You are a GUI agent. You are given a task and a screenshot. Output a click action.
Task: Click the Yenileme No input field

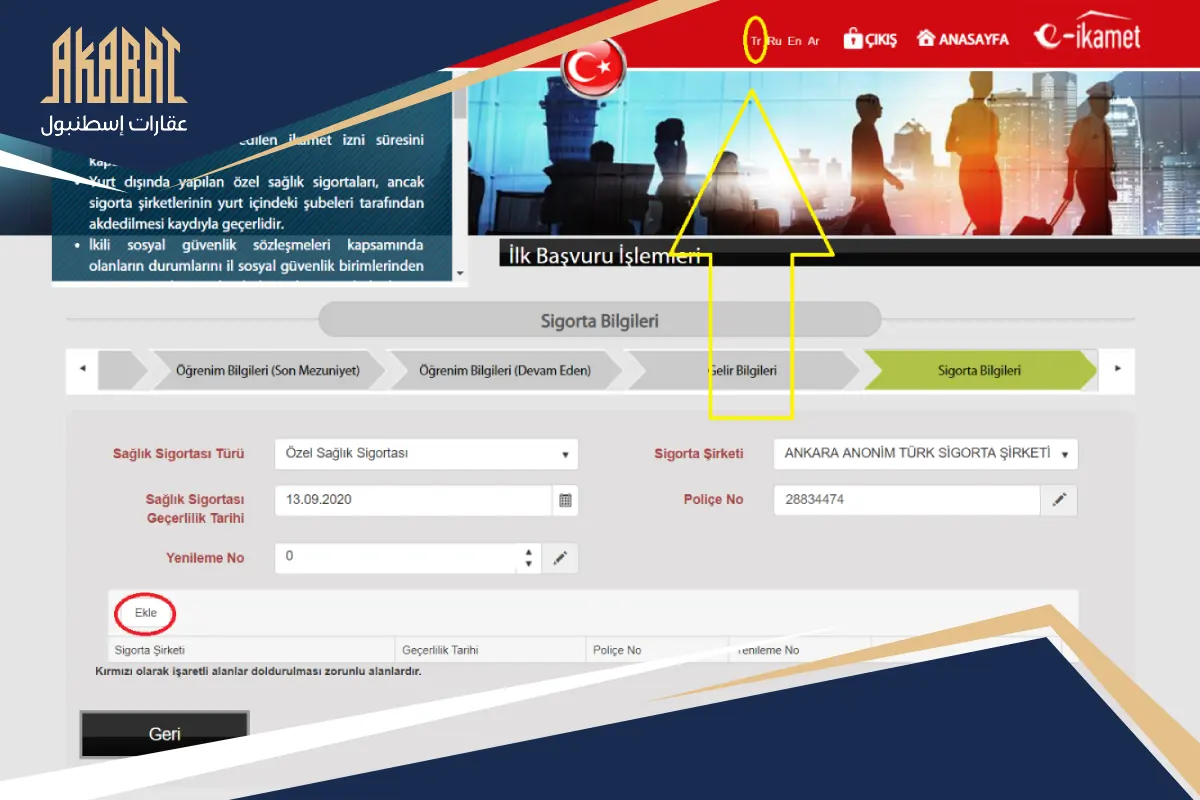pos(397,558)
